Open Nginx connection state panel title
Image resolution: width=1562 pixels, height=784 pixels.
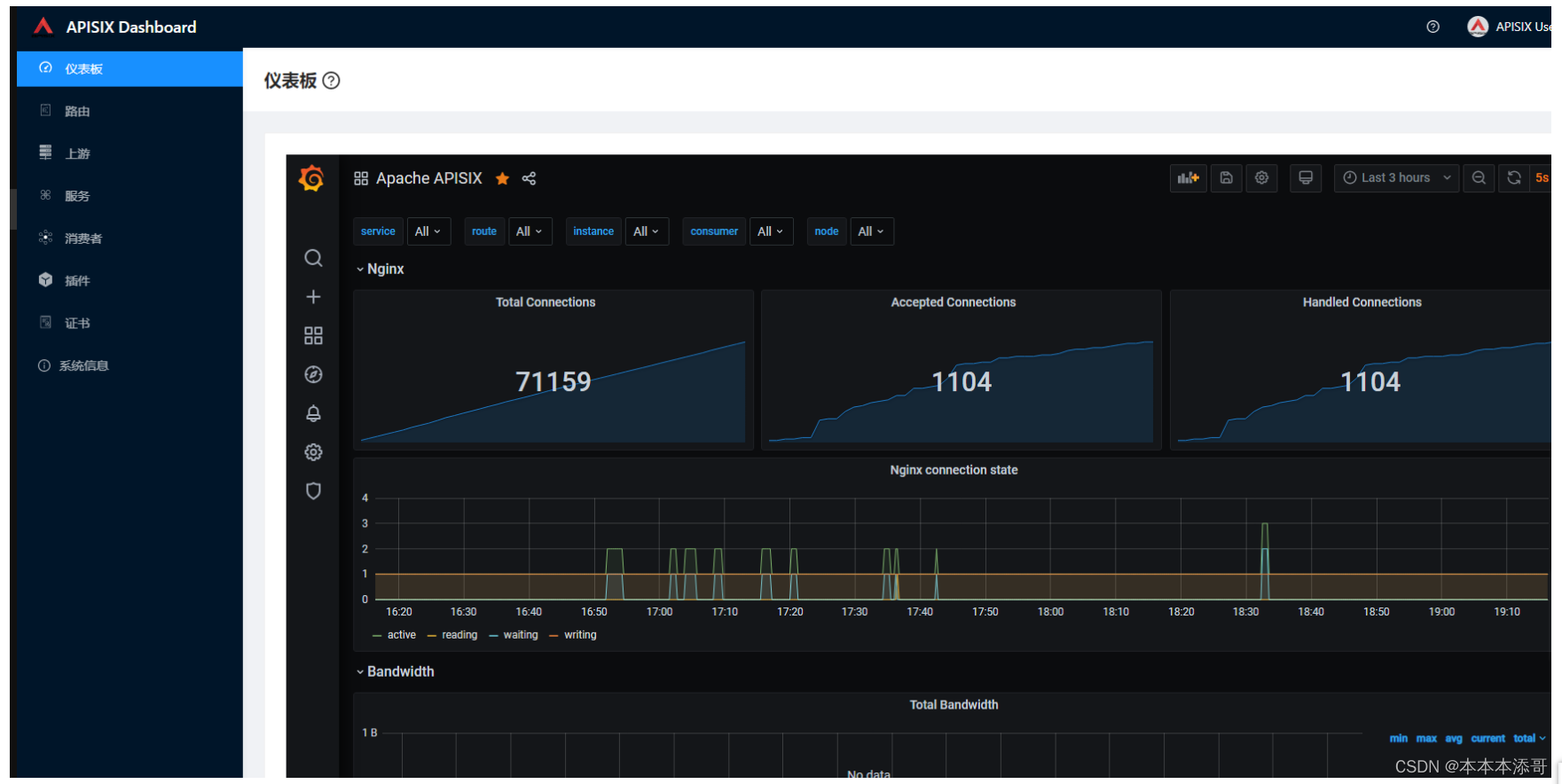954,470
